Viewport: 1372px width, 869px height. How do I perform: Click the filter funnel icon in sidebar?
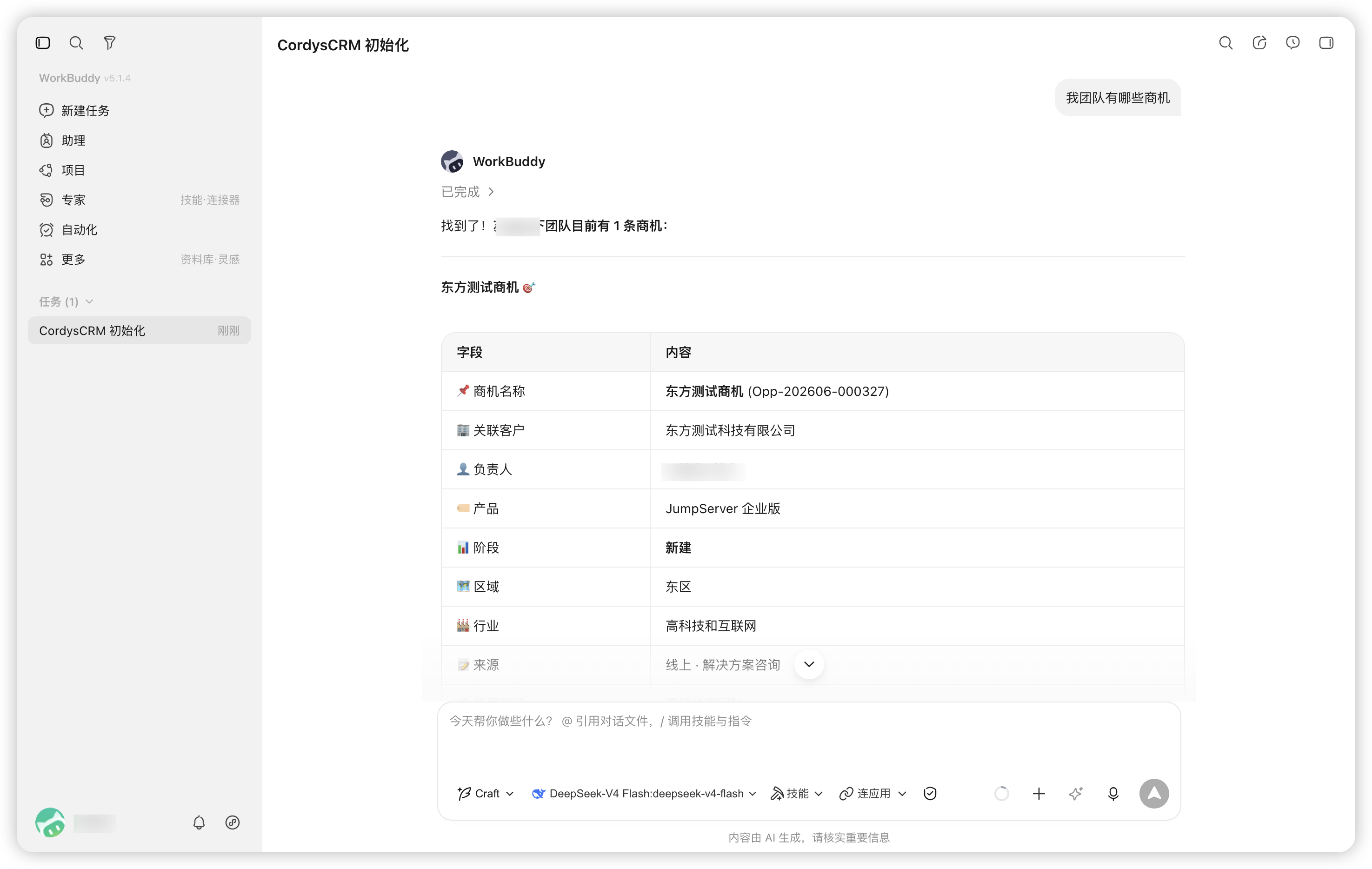109,43
